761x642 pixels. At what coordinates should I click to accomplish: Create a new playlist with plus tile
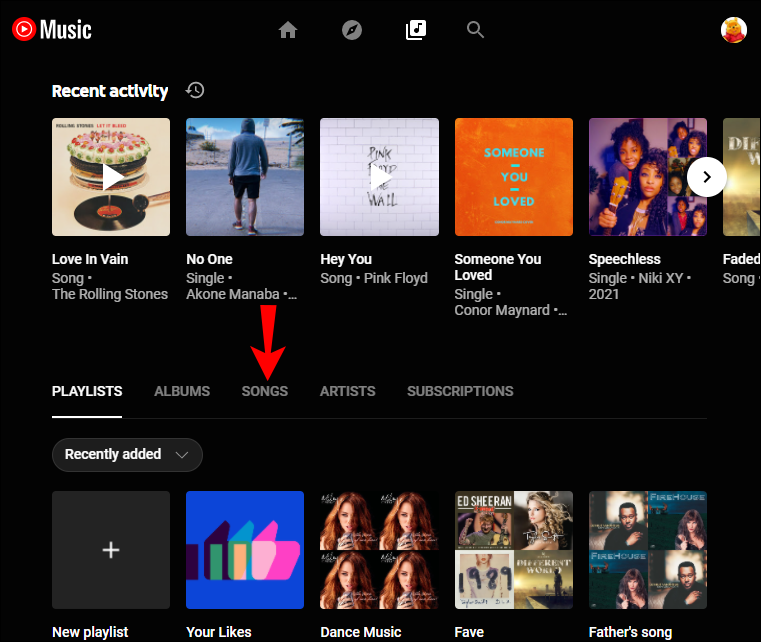pos(111,550)
